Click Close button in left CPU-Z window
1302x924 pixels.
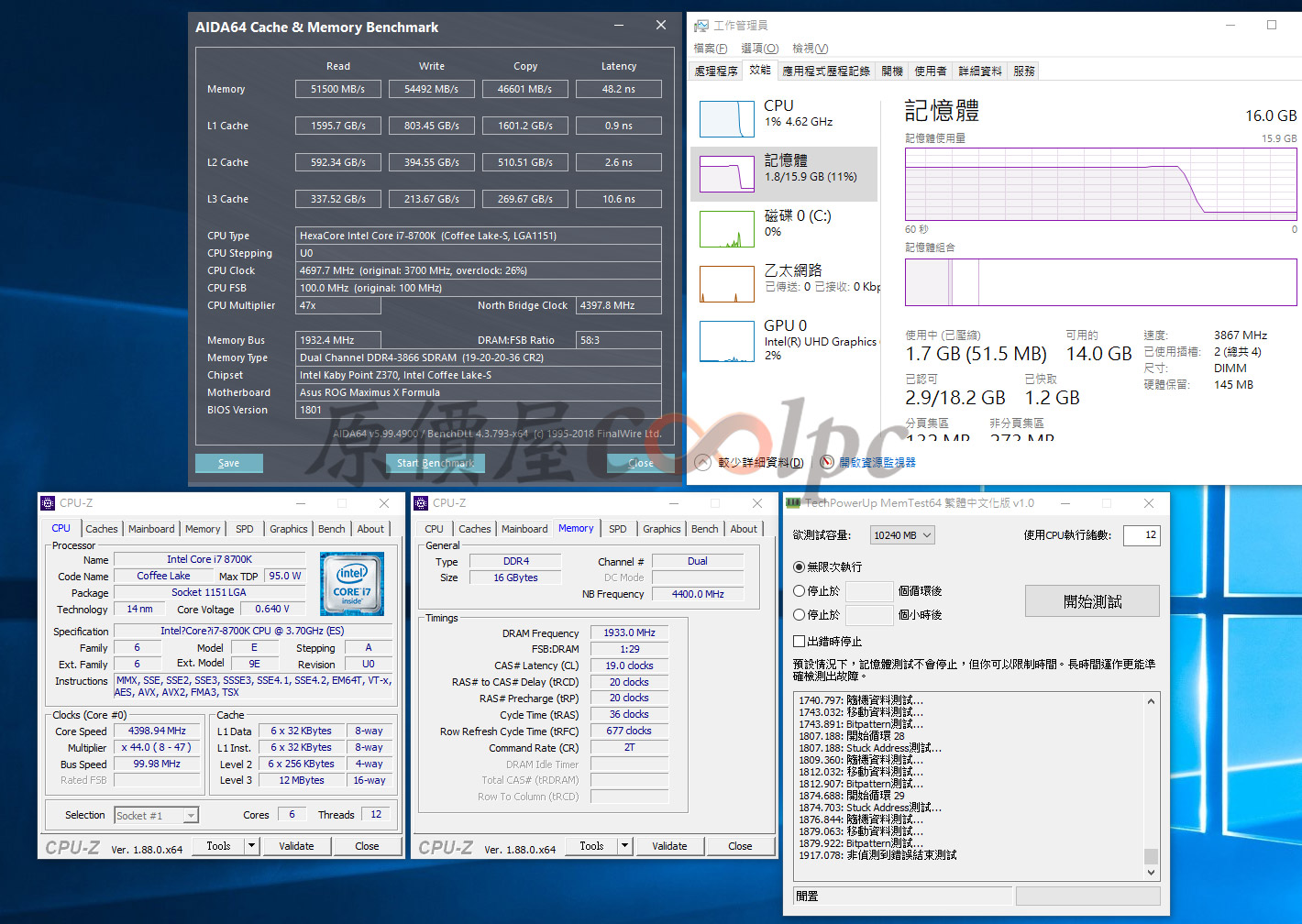coord(367,846)
